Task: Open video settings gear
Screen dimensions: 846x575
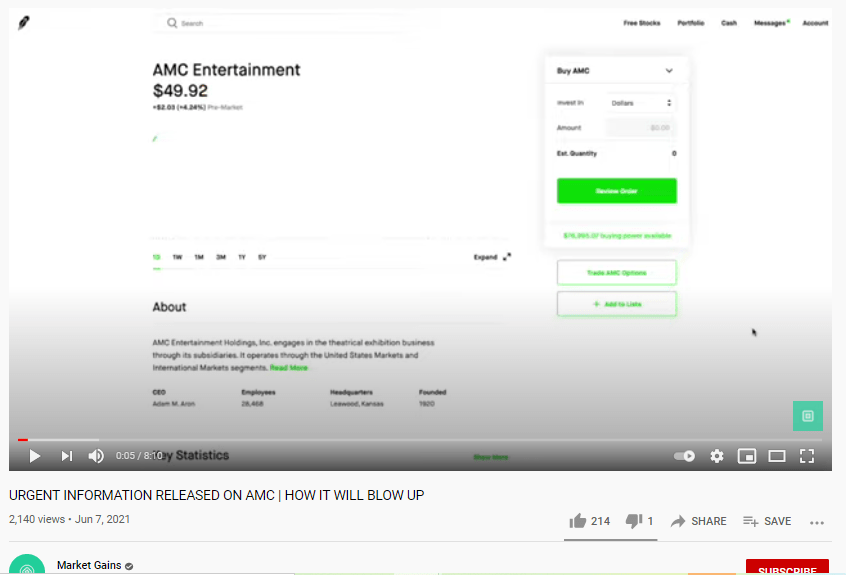Action: point(717,456)
